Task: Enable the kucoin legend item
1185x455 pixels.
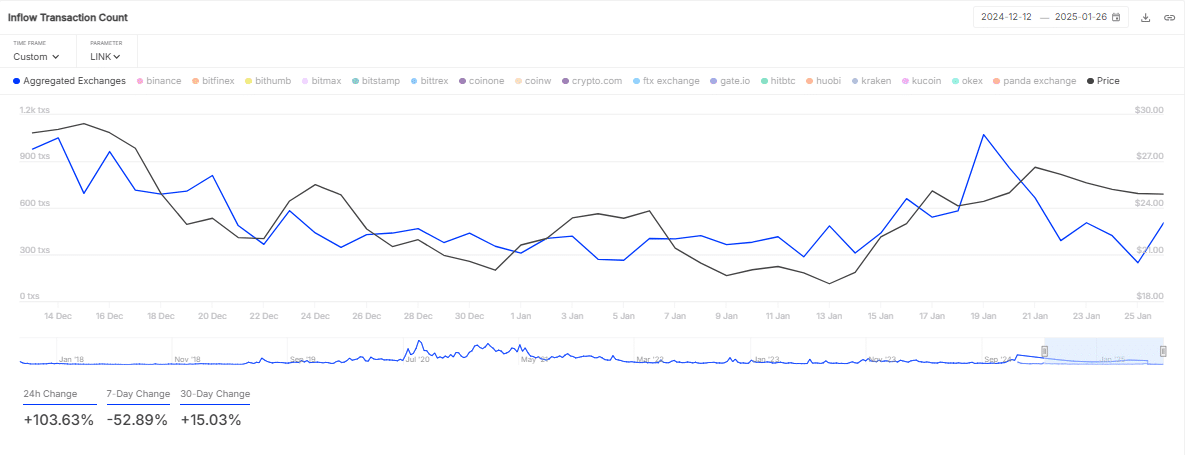Action: (921, 81)
